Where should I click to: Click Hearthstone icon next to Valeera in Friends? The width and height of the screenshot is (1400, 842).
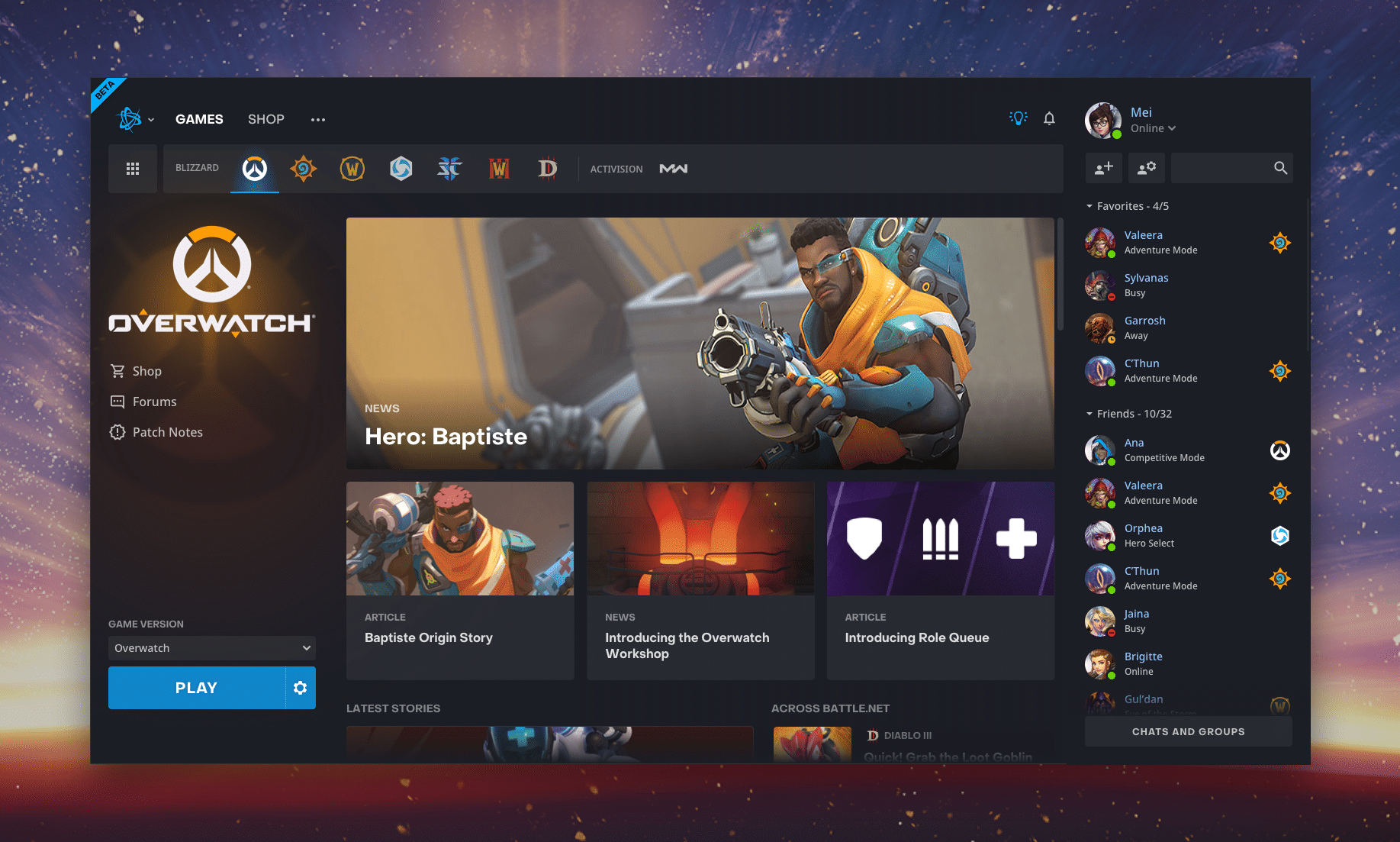pos(1280,493)
